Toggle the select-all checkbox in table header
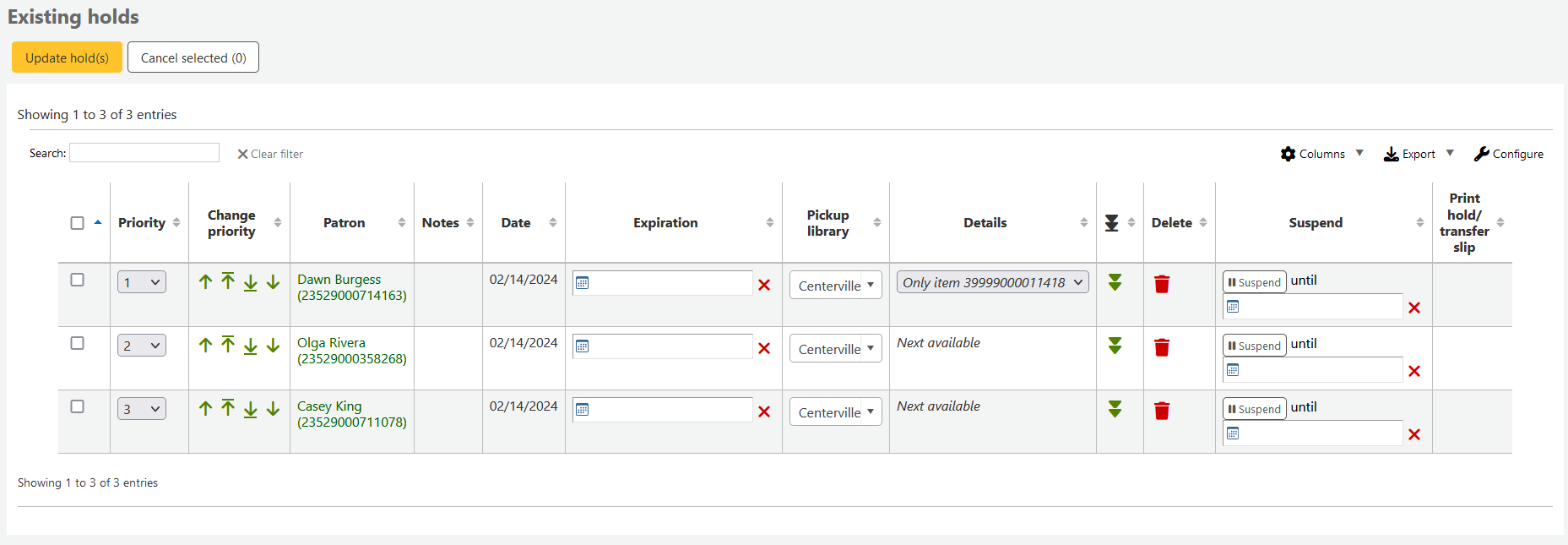Viewport: 1568px width, 545px height. tap(77, 223)
